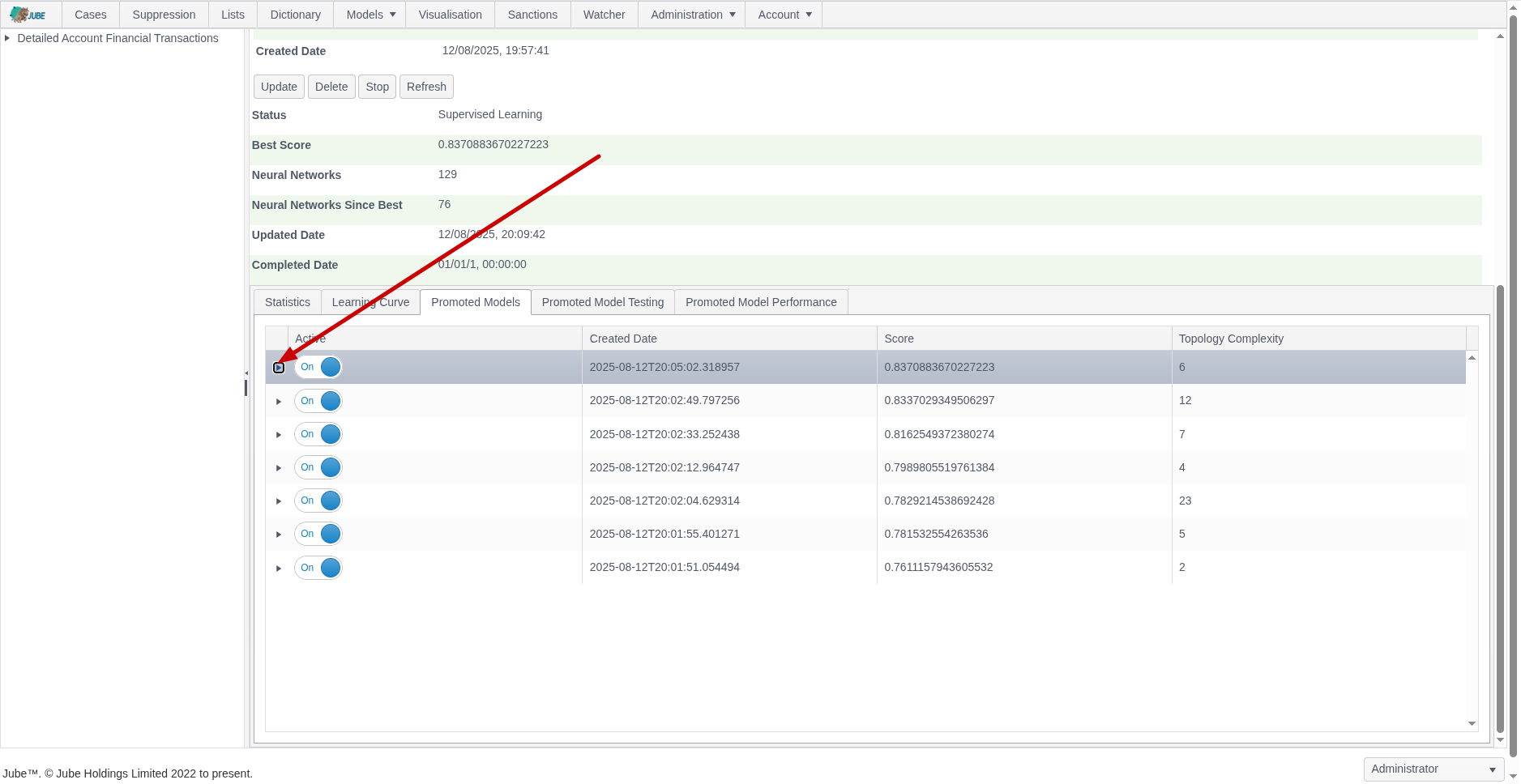Screen dimensions: 1521x784
Task: Toggle Active switch for score 0.8337029349506297
Action: coord(318,401)
